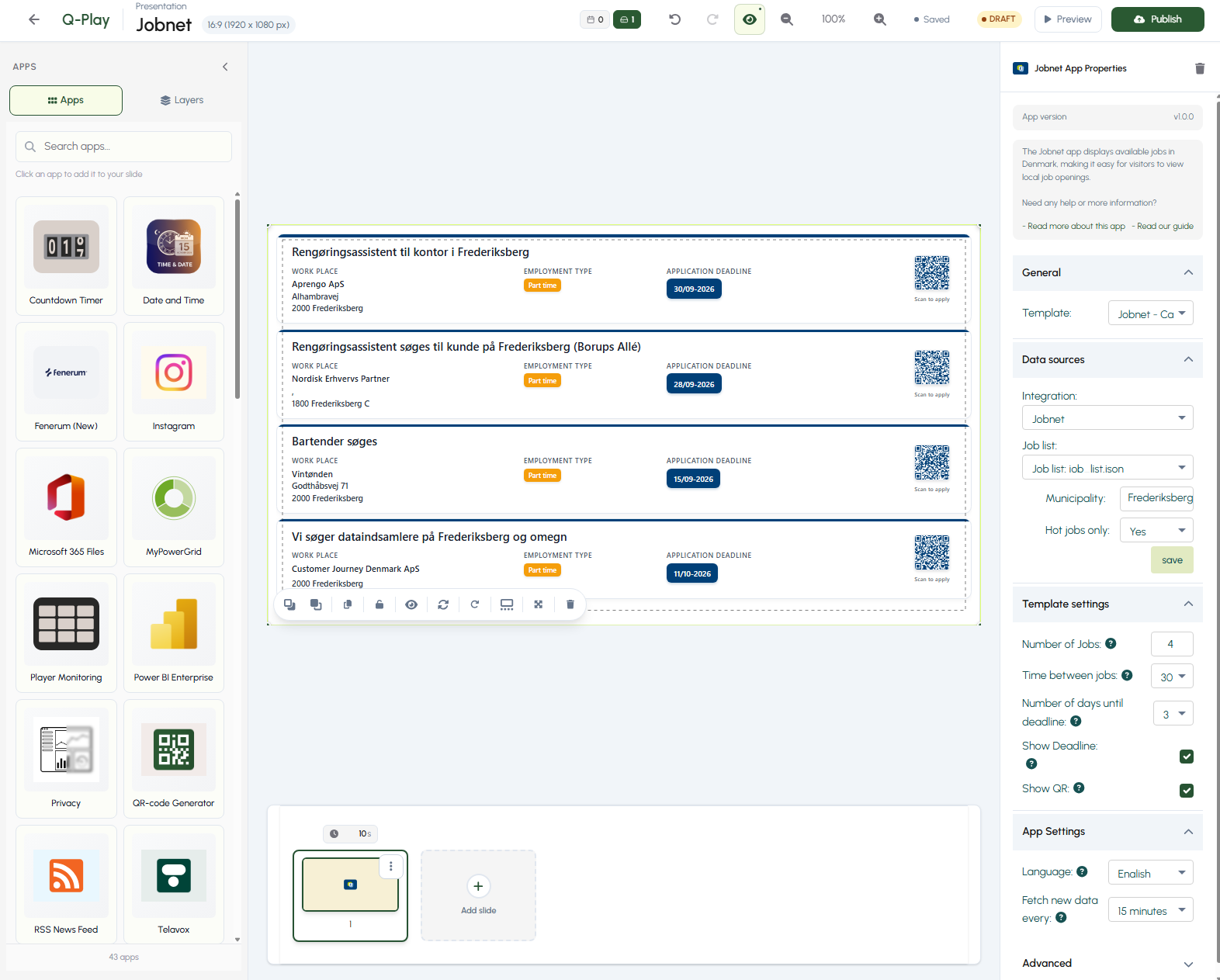Click the back arrow next to Q-Play
Image resolution: width=1220 pixels, height=980 pixels.
point(33,19)
